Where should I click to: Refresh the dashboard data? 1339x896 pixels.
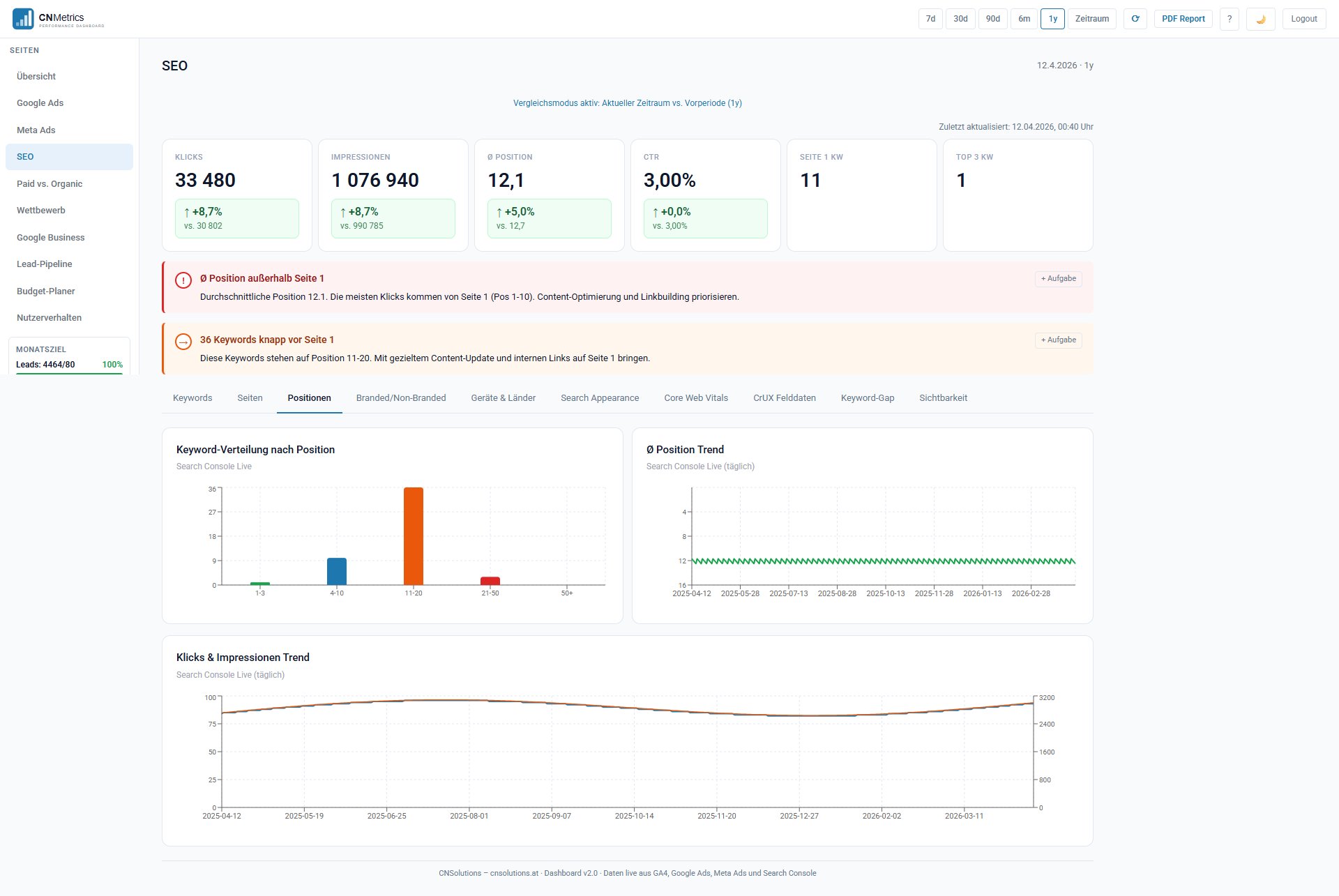pos(1135,19)
